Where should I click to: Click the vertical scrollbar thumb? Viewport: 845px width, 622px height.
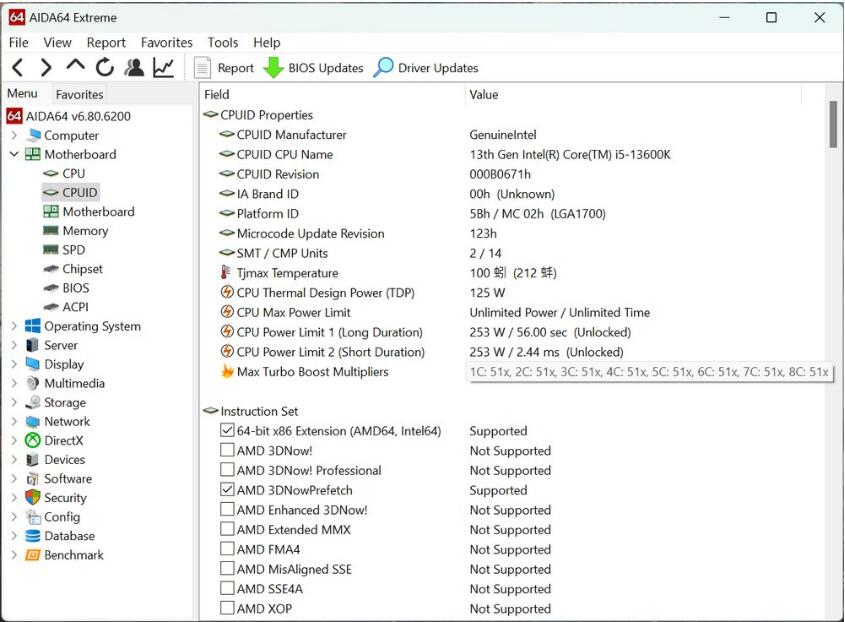(x=833, y=123)
